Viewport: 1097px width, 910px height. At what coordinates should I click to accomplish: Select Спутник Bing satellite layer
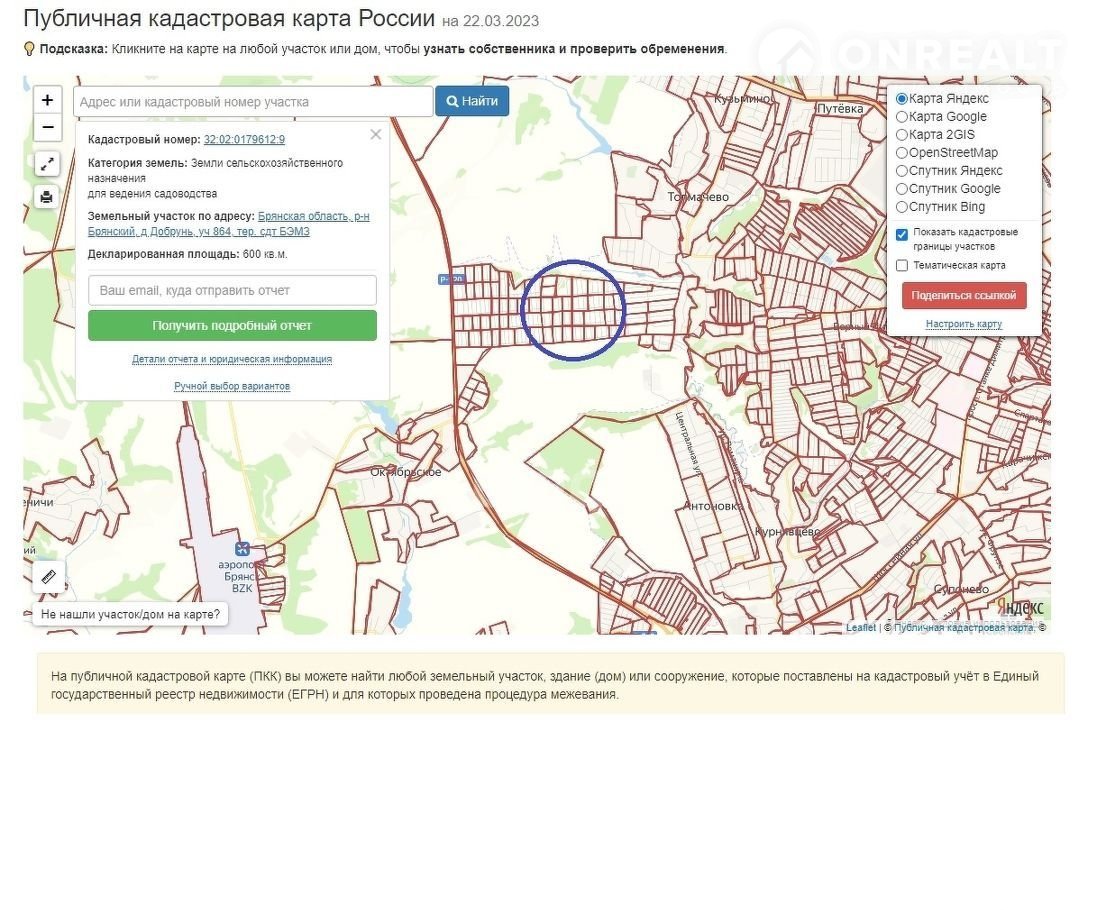pyautogui.click(x=902, y=207)
